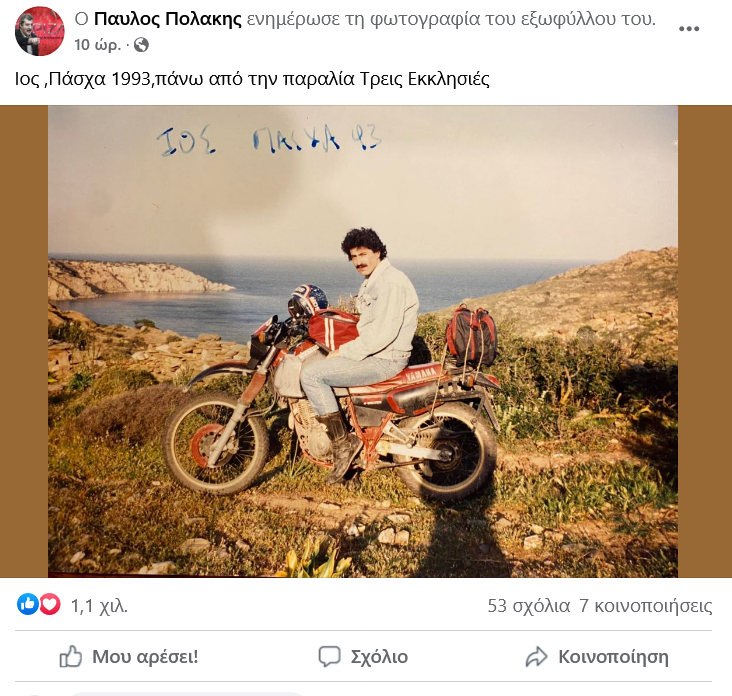
Task: Click the handwritten ΙΟΣ ΠΑΣΧΑ 93 note
Action: tap(269, 140)
